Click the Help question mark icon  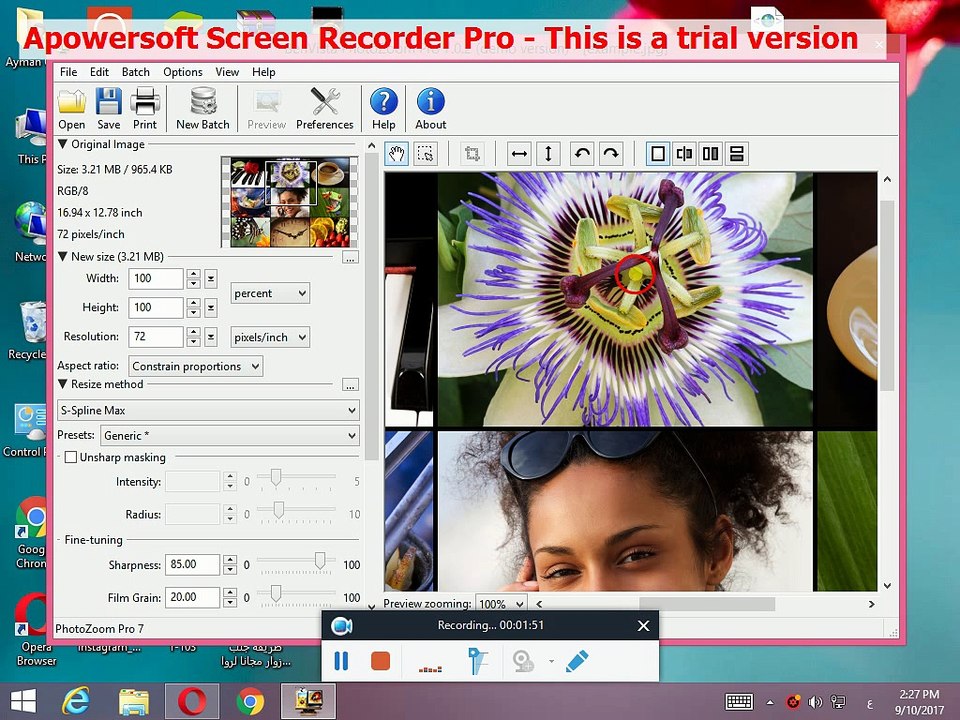[384, 102]
